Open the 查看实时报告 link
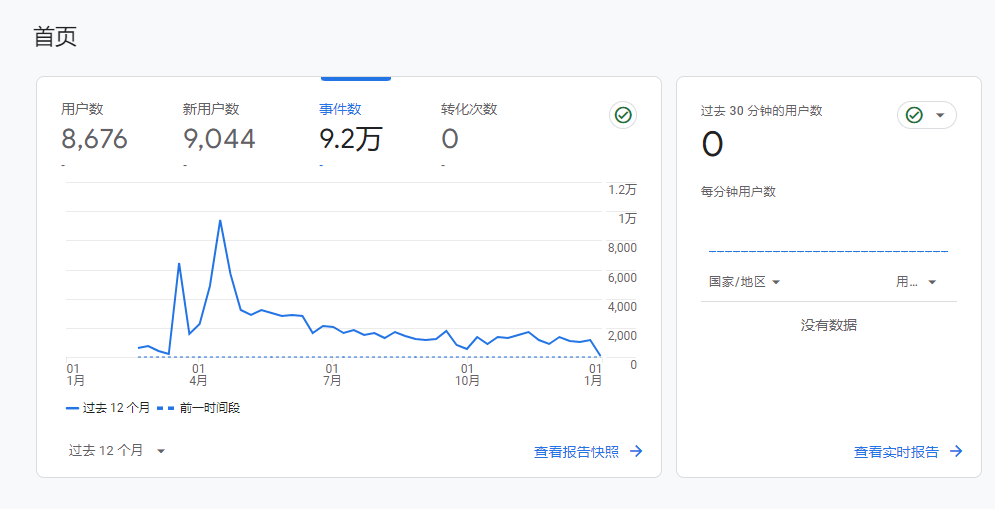The height and width of the screenshot is (509, 995). [896, 452]
